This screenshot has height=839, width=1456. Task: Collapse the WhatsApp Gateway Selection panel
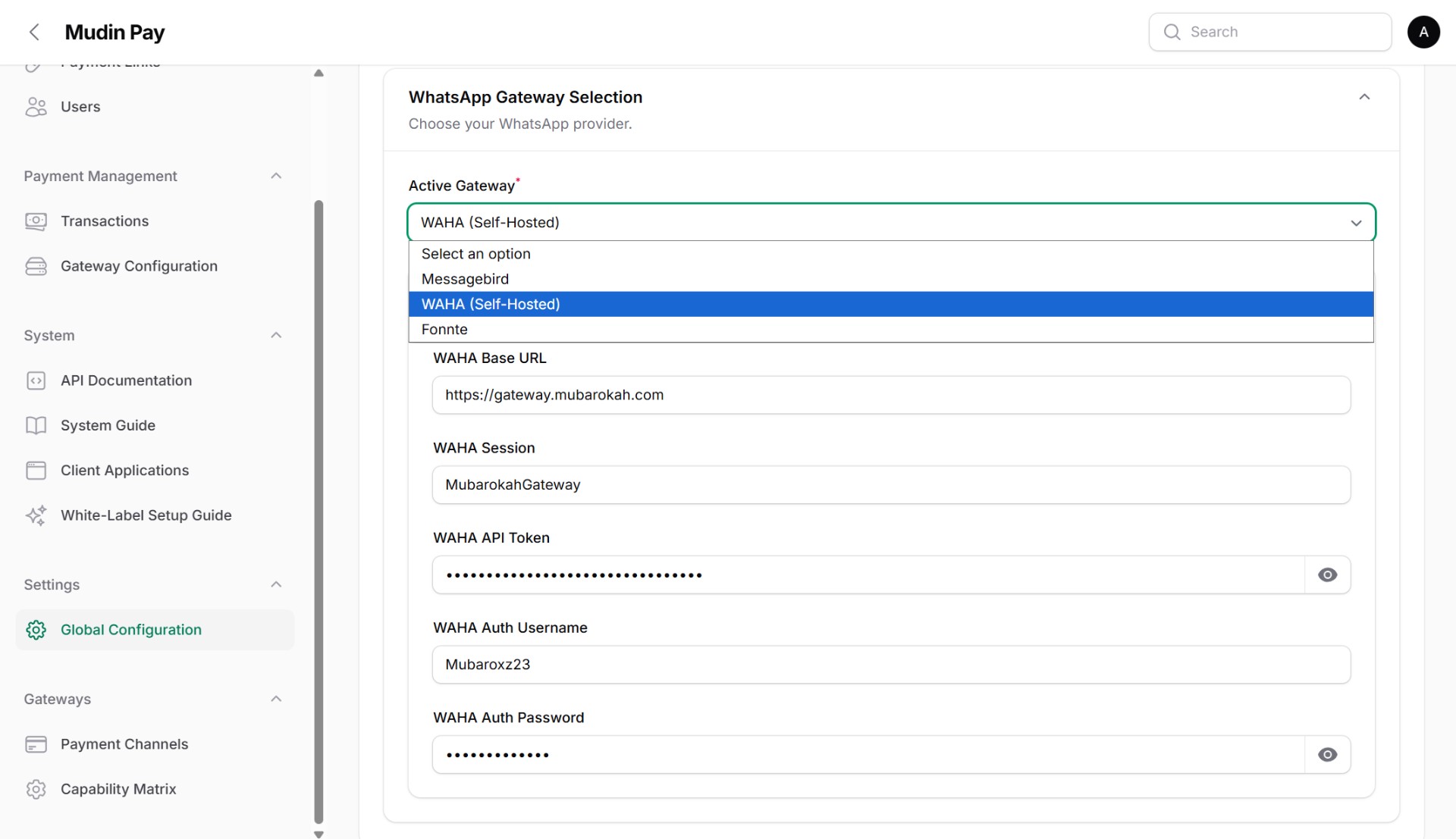[x=1364, y=97]
